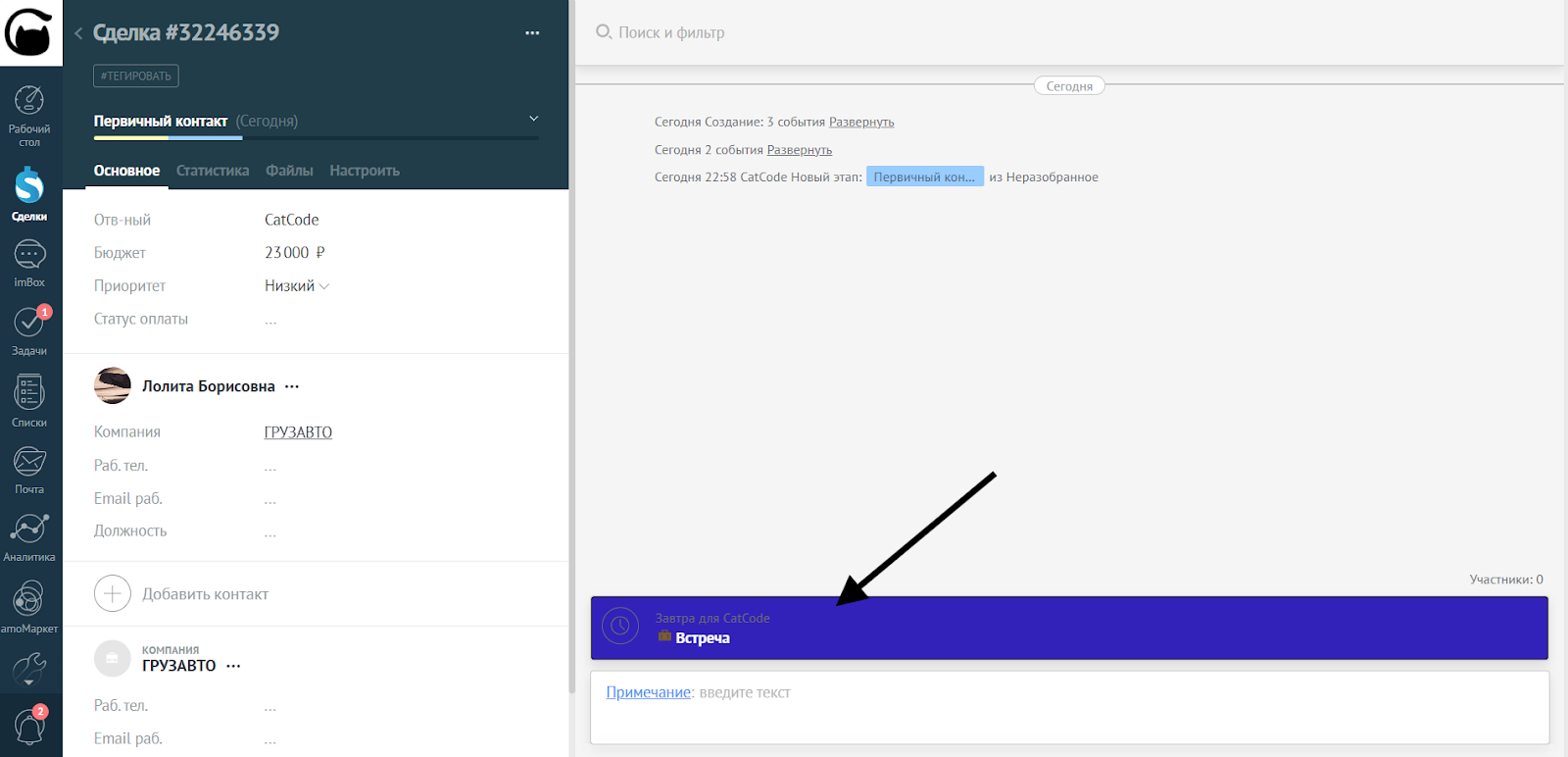Click the back arrow beside deal title

[x=78, y=33]
